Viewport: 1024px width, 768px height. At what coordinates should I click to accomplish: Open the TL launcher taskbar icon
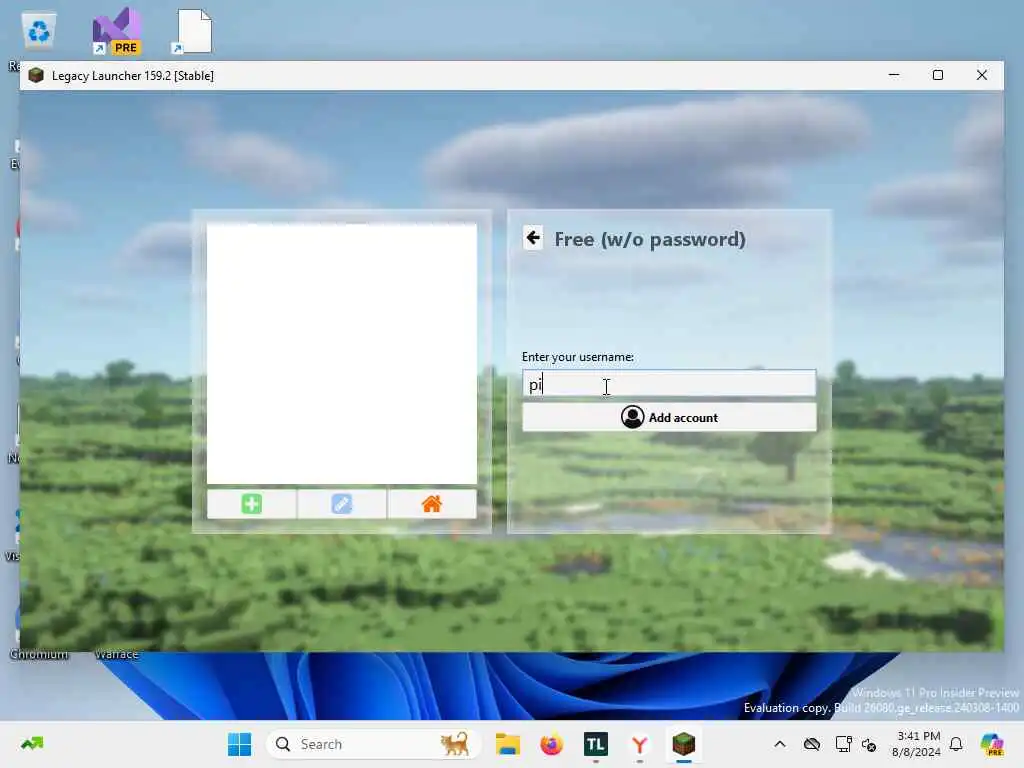596,744
